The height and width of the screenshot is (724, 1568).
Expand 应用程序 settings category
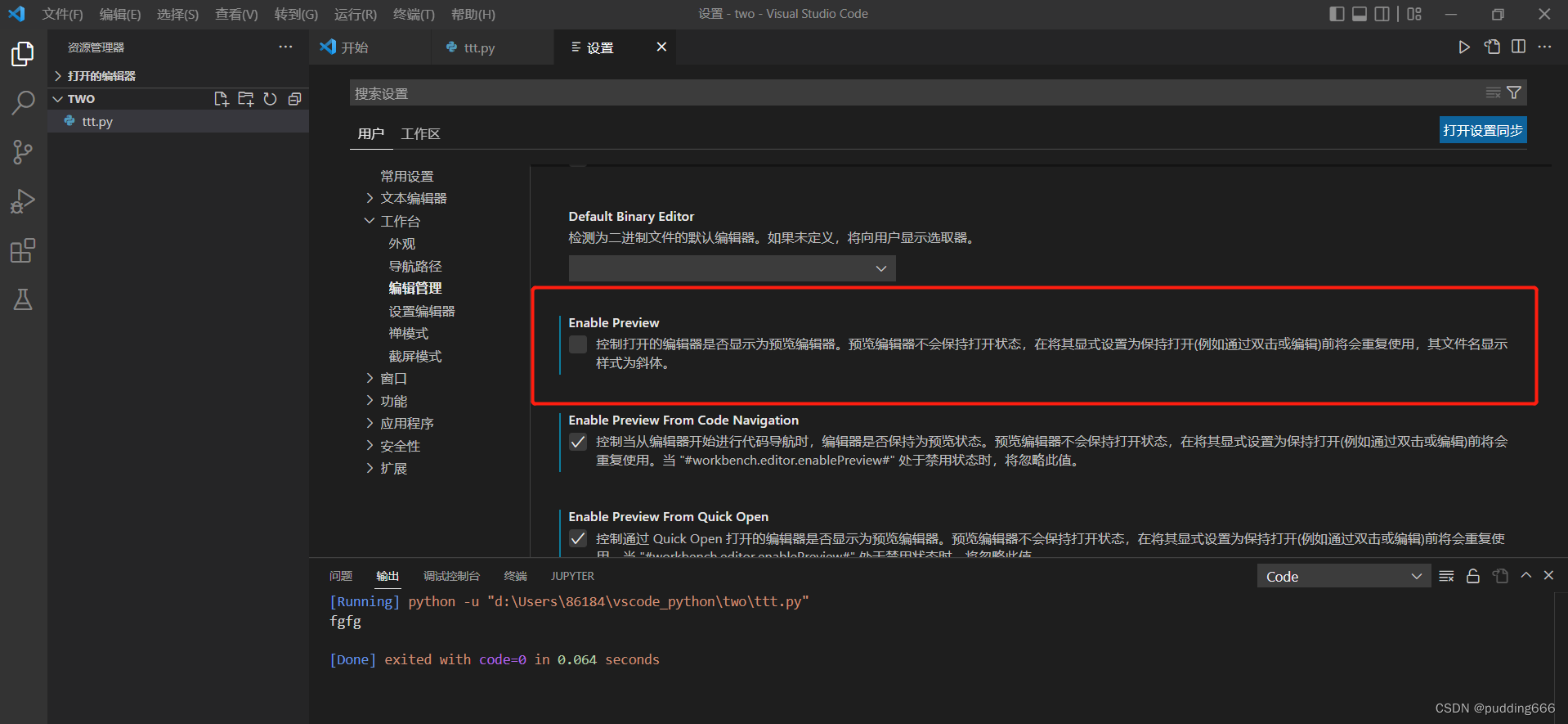pos(370,423)
